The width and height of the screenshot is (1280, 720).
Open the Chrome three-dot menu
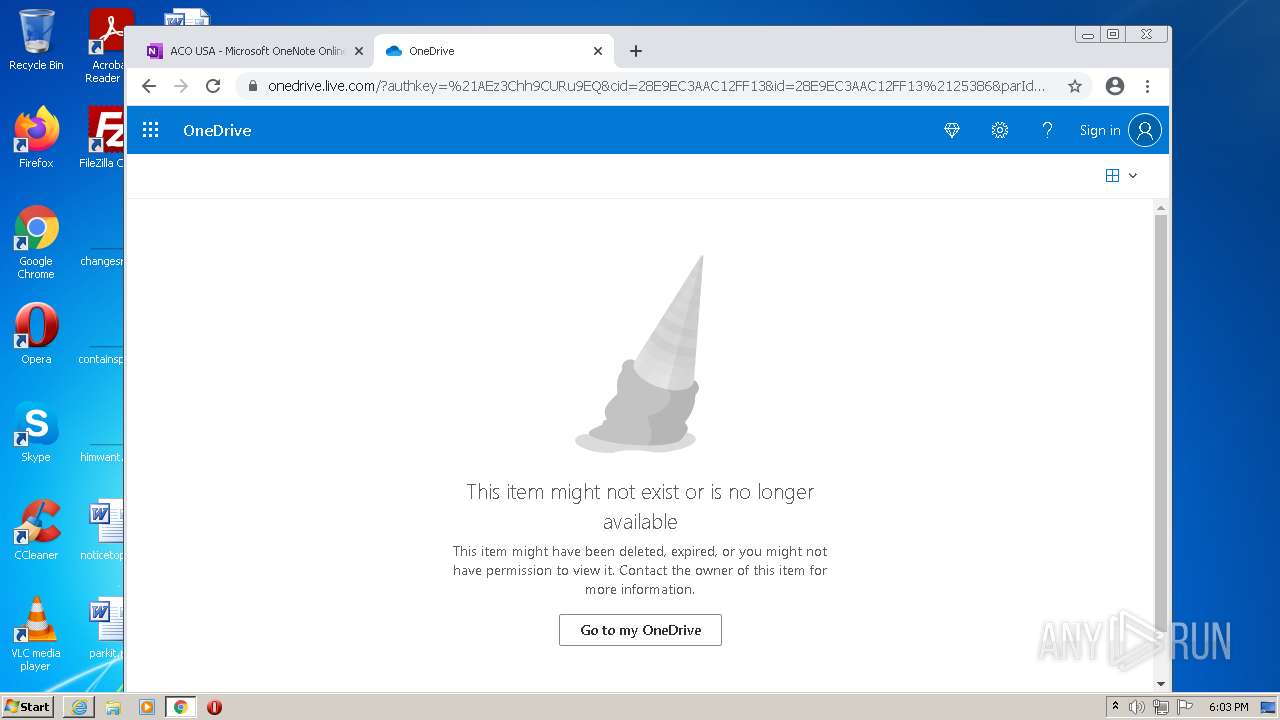(1147, 86)
